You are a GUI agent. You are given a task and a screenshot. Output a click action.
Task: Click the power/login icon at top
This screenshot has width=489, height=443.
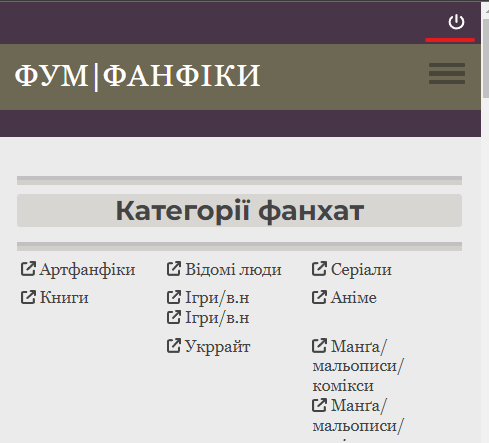tap(456, 22)
